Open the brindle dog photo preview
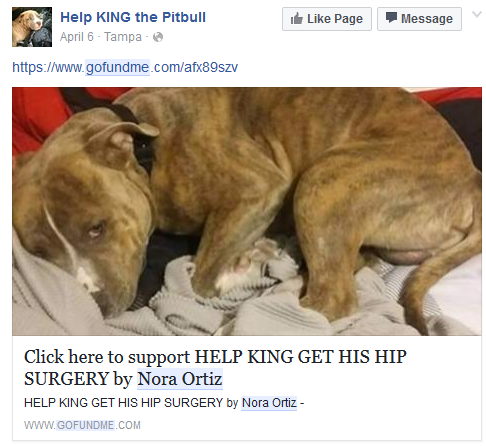 pyautogui.click(x=247, y=211)
